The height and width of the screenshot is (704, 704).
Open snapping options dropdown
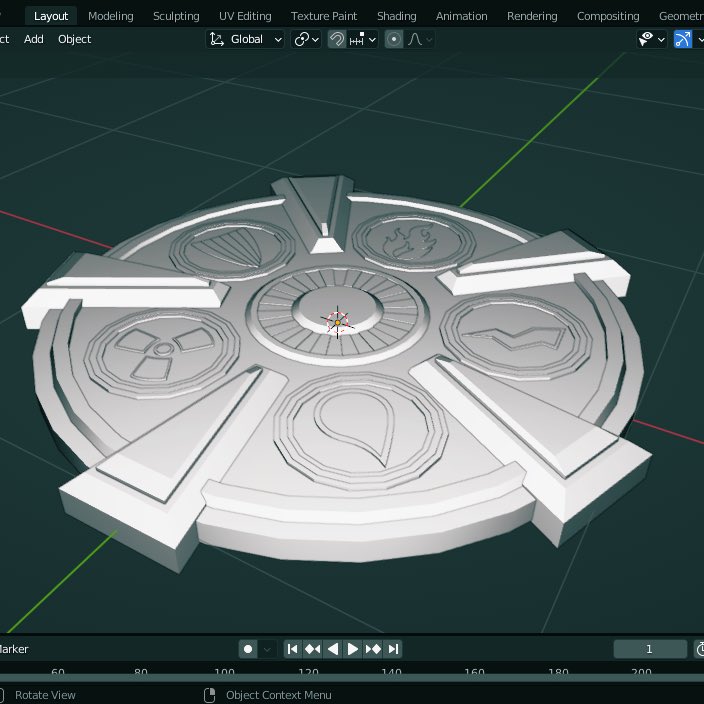(x=362, y=40)
